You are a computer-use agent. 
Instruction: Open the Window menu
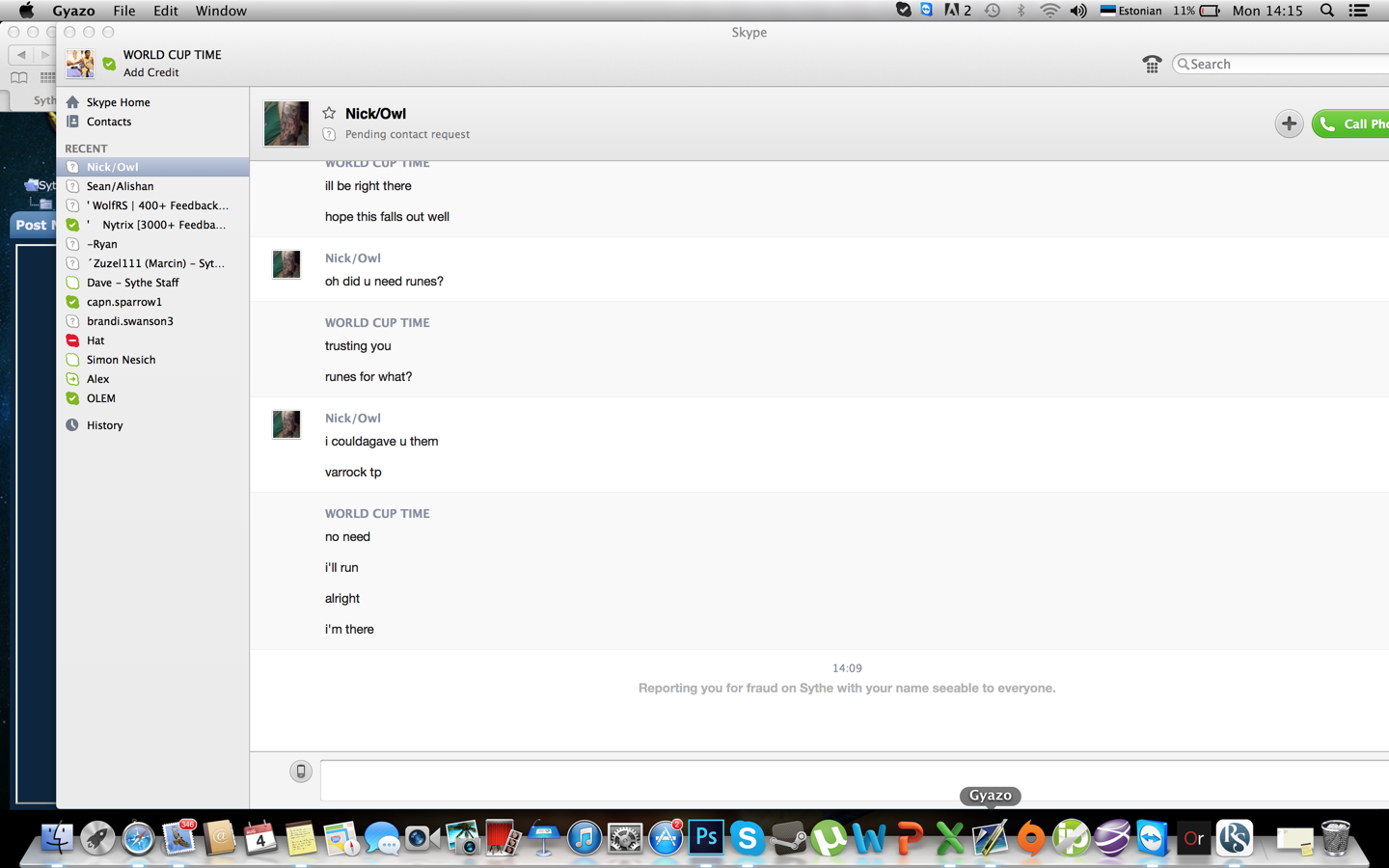[221, 11]
